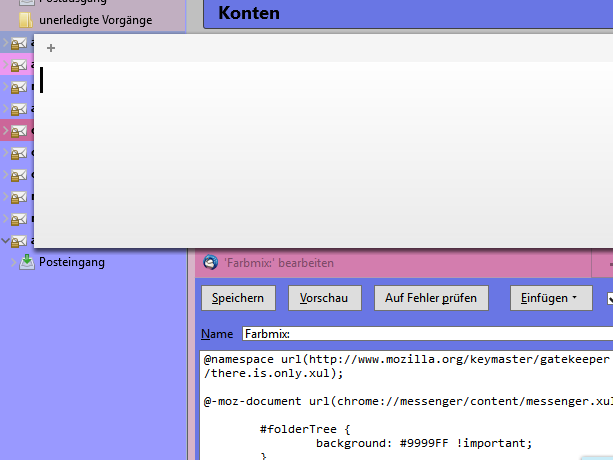Click the Konten heading

click(249, 13)
